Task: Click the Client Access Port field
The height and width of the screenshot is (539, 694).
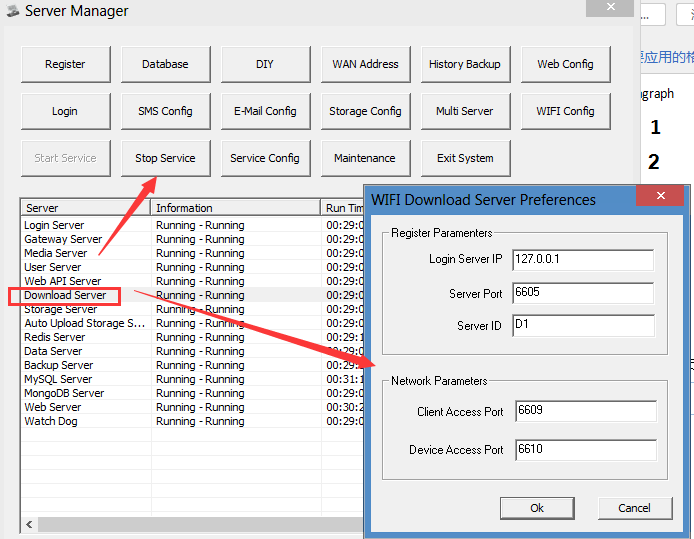Action: 586,411
